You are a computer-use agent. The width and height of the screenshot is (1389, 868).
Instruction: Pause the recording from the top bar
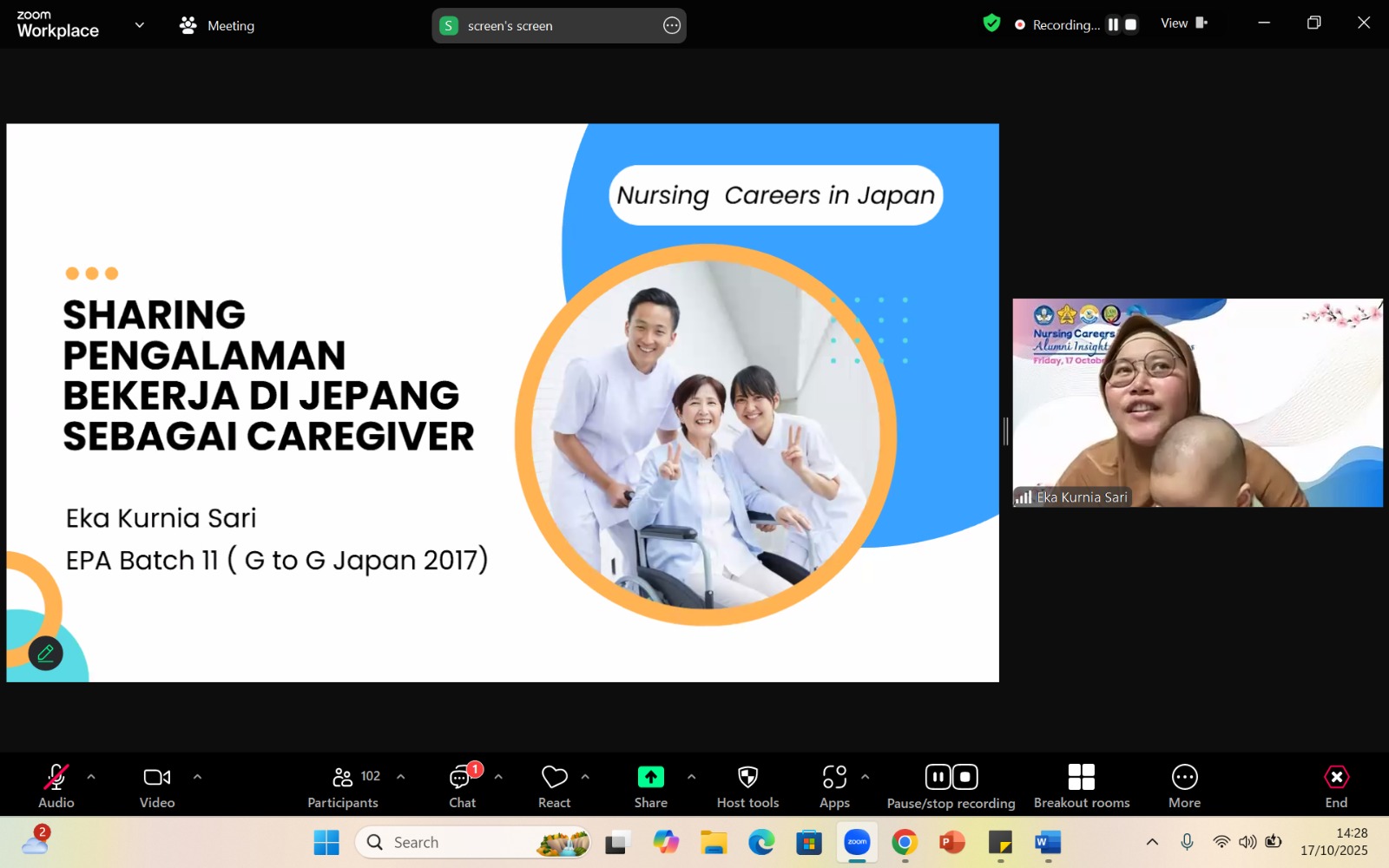pyautogui.click(x=1114, y=24)
